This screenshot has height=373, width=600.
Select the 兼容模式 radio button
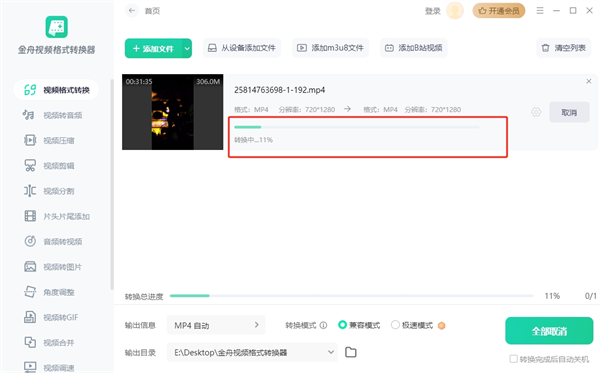point(342,325)
